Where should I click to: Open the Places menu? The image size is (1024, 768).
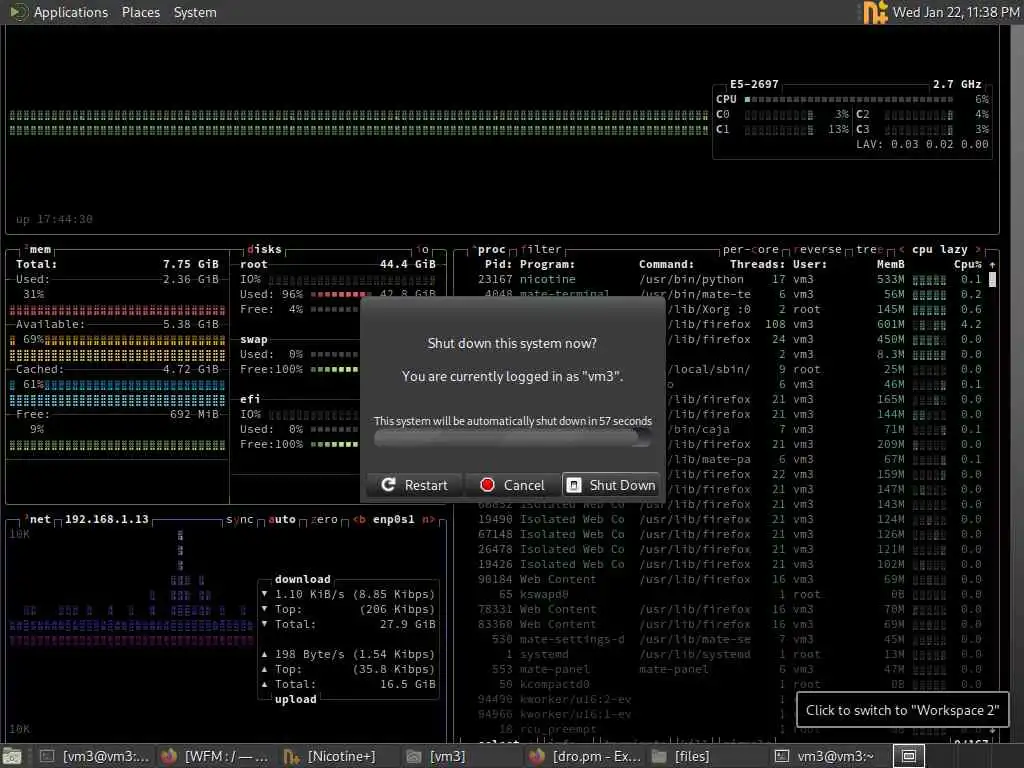click(140, 12)
